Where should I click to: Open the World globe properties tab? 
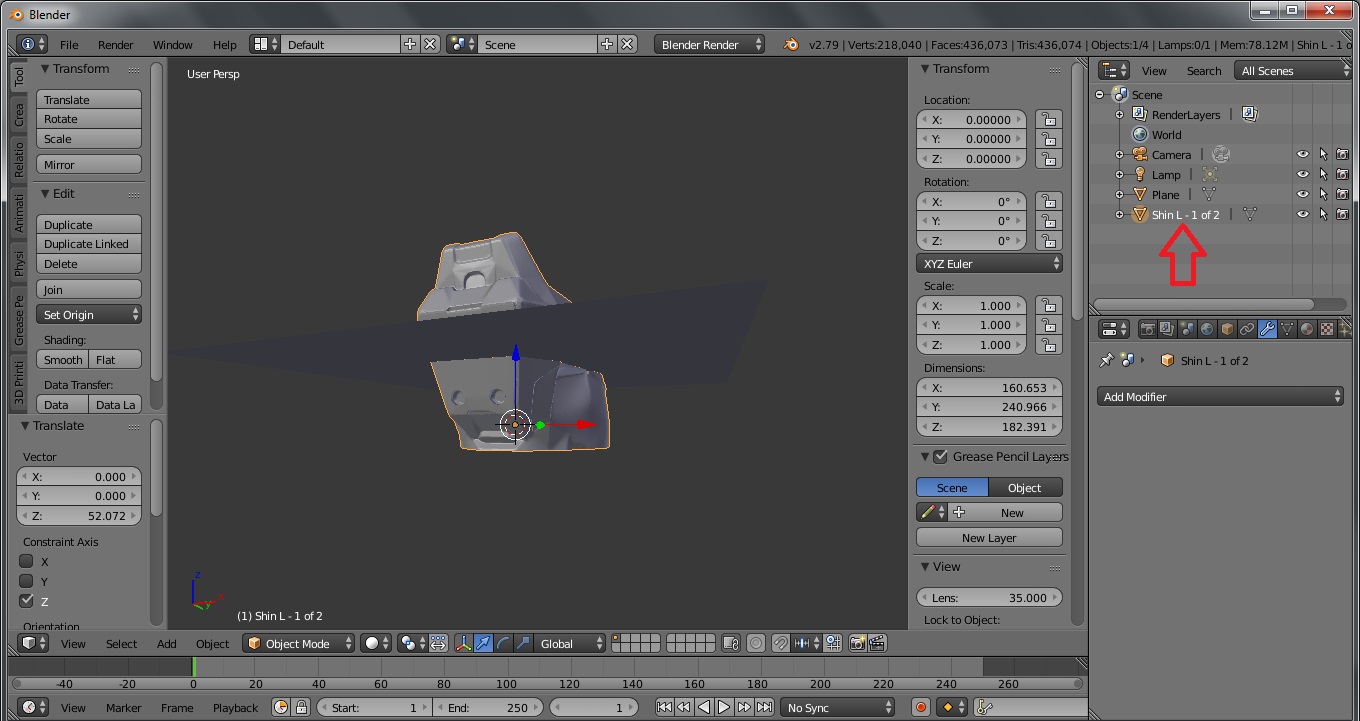tap(1207, 329)
